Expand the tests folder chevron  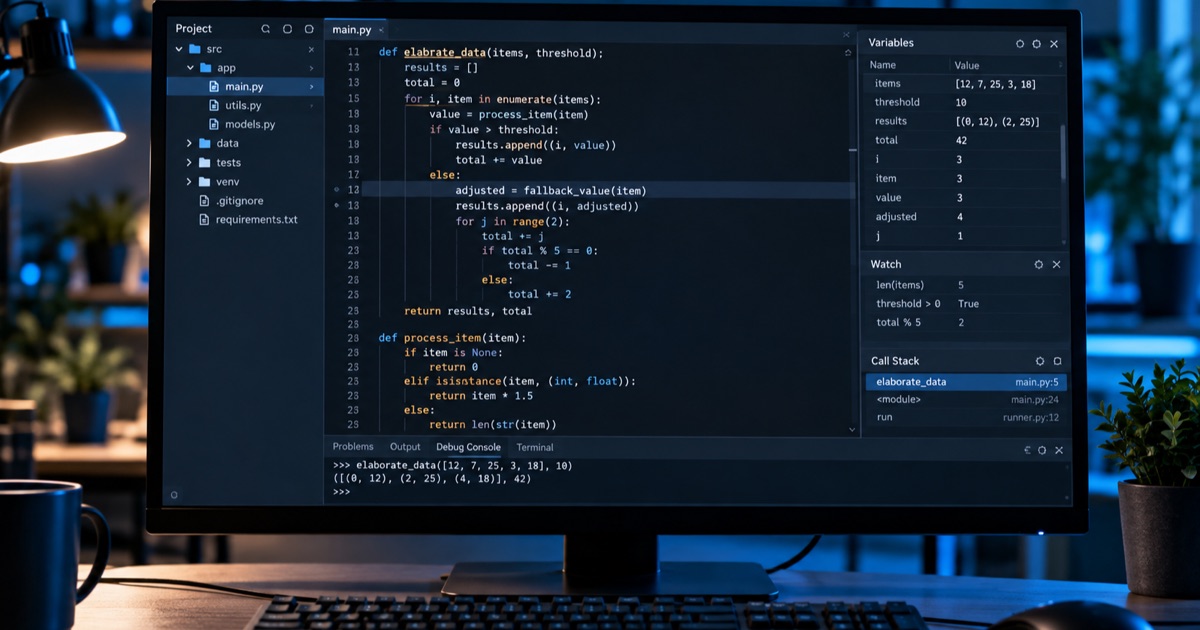tap(189, 163)
